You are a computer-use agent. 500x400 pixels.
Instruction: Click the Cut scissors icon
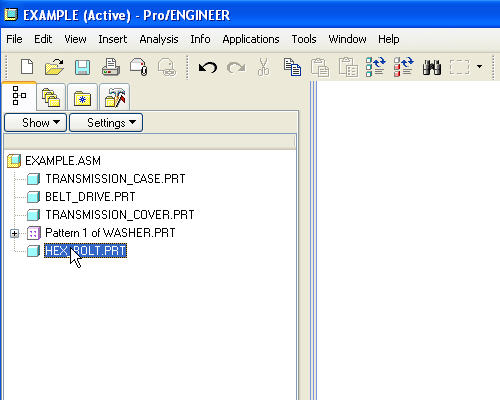(x=263, y=67)
